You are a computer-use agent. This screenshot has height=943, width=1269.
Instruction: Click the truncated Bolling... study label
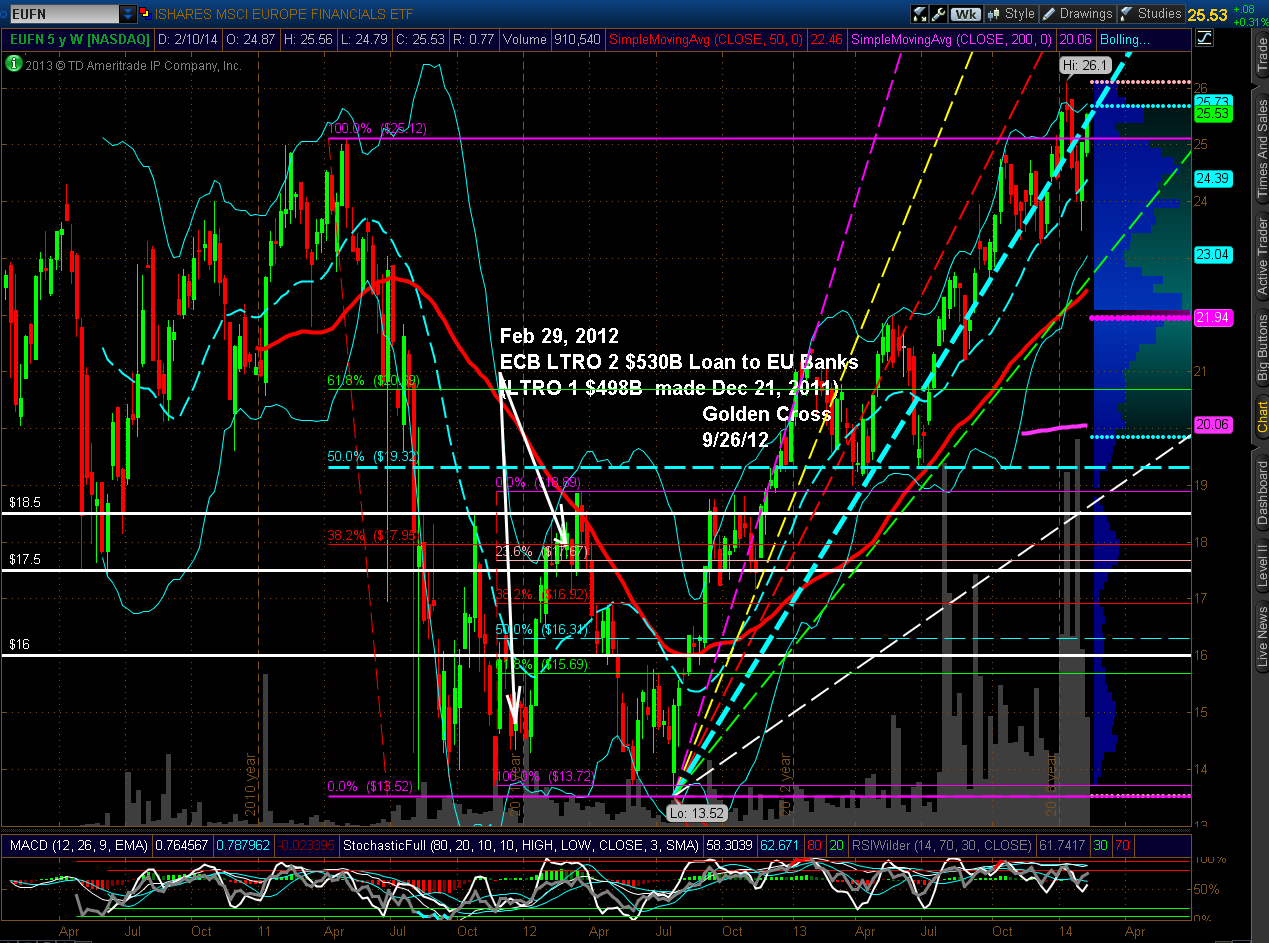pyautogui.click(x=1124, y=39)
